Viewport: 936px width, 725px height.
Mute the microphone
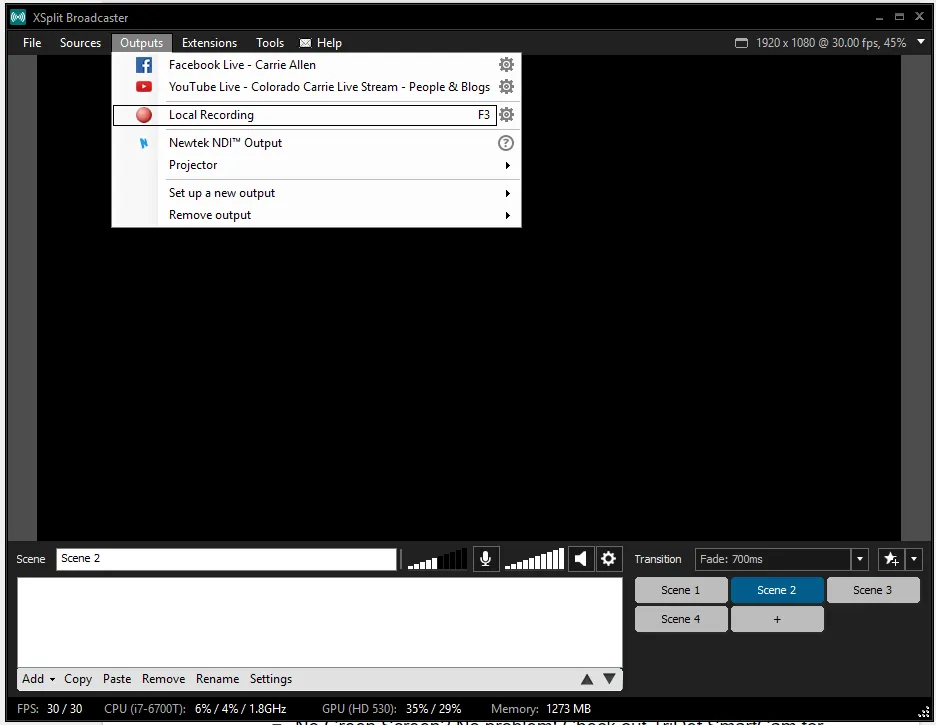click(485, 559)
